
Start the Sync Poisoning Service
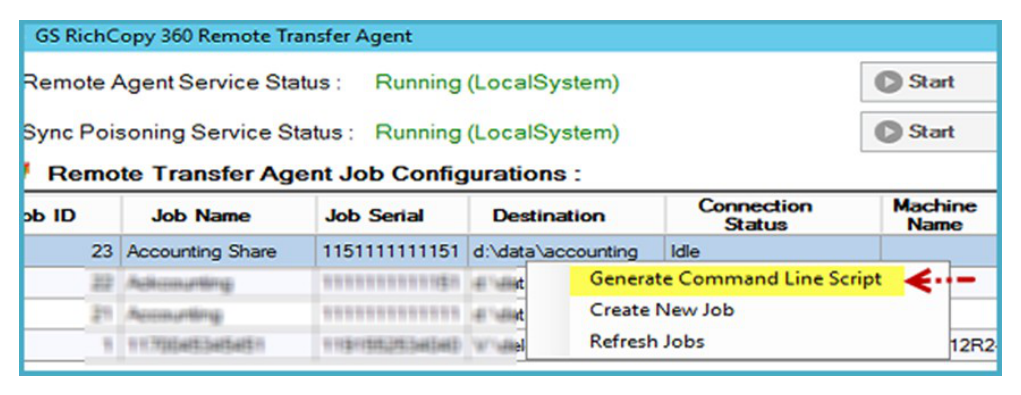point(929,131)
